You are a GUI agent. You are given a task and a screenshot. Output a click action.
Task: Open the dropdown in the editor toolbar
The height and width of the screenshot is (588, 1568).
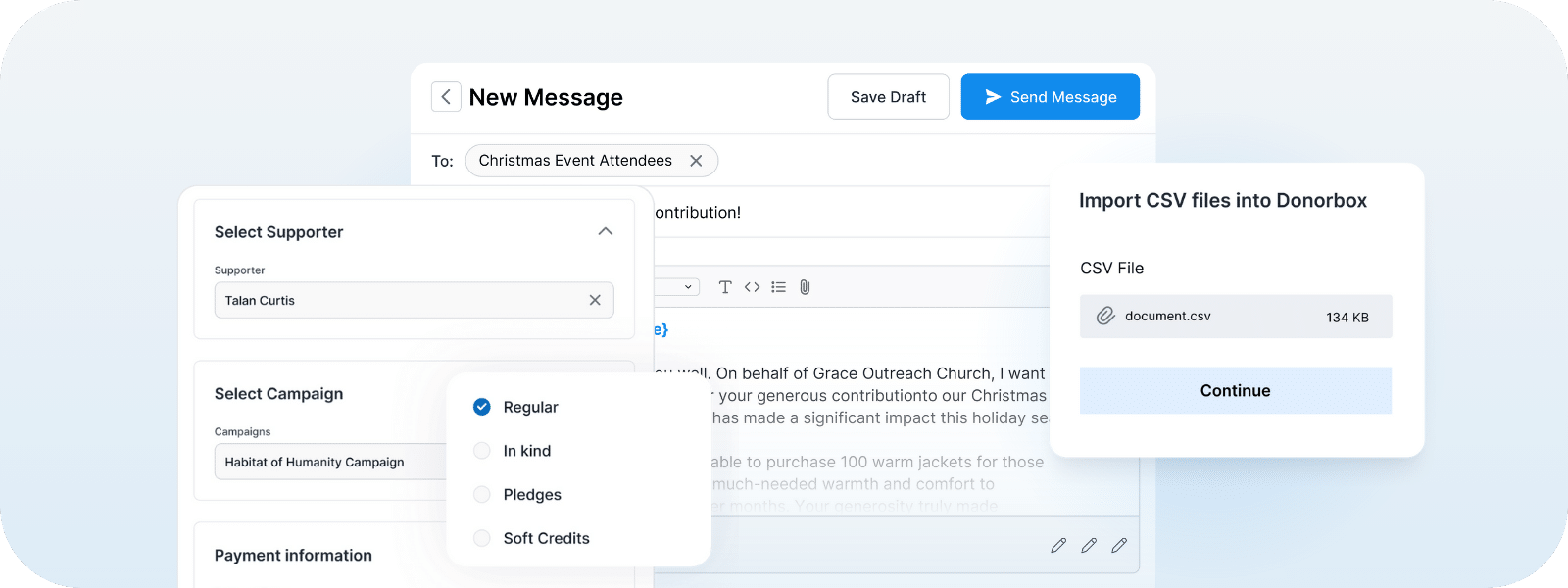click(x=676, y=287)
